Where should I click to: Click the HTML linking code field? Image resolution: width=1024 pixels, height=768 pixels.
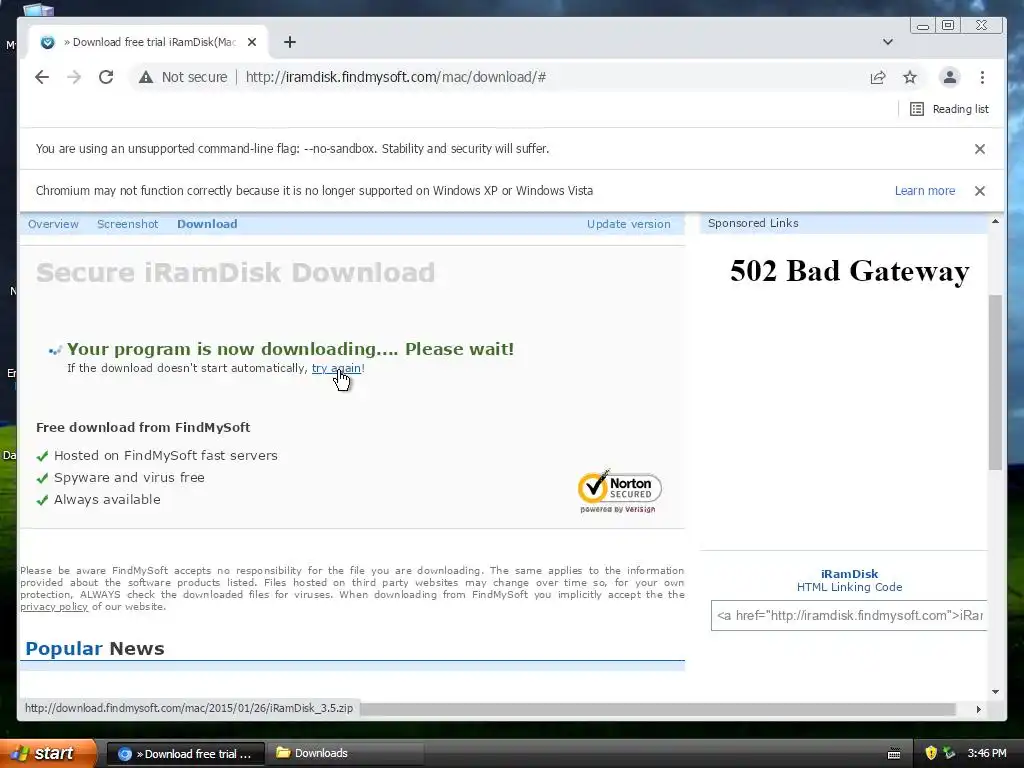[848, 615]
